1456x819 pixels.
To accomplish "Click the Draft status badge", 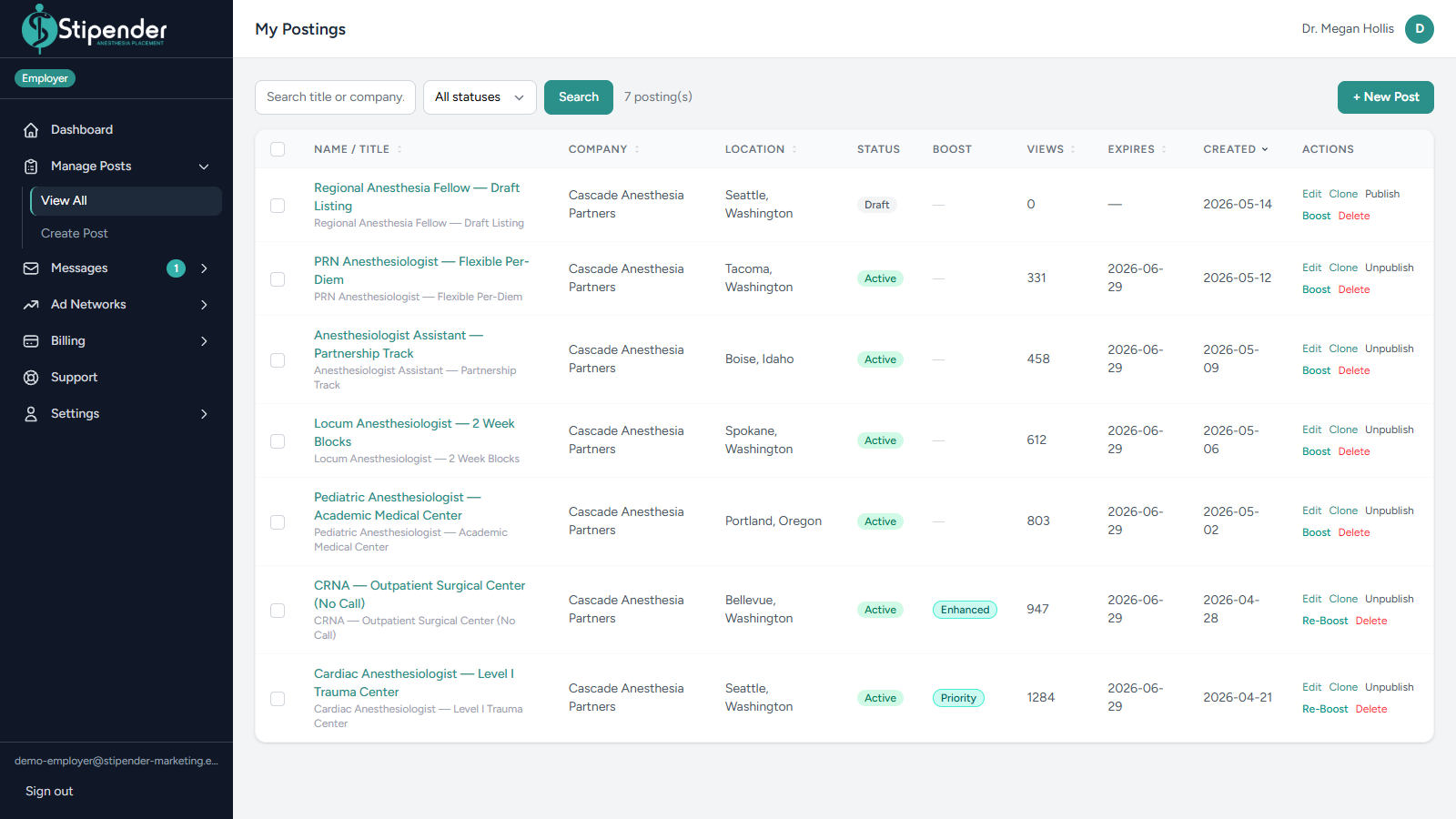I will tap(877, 205).
